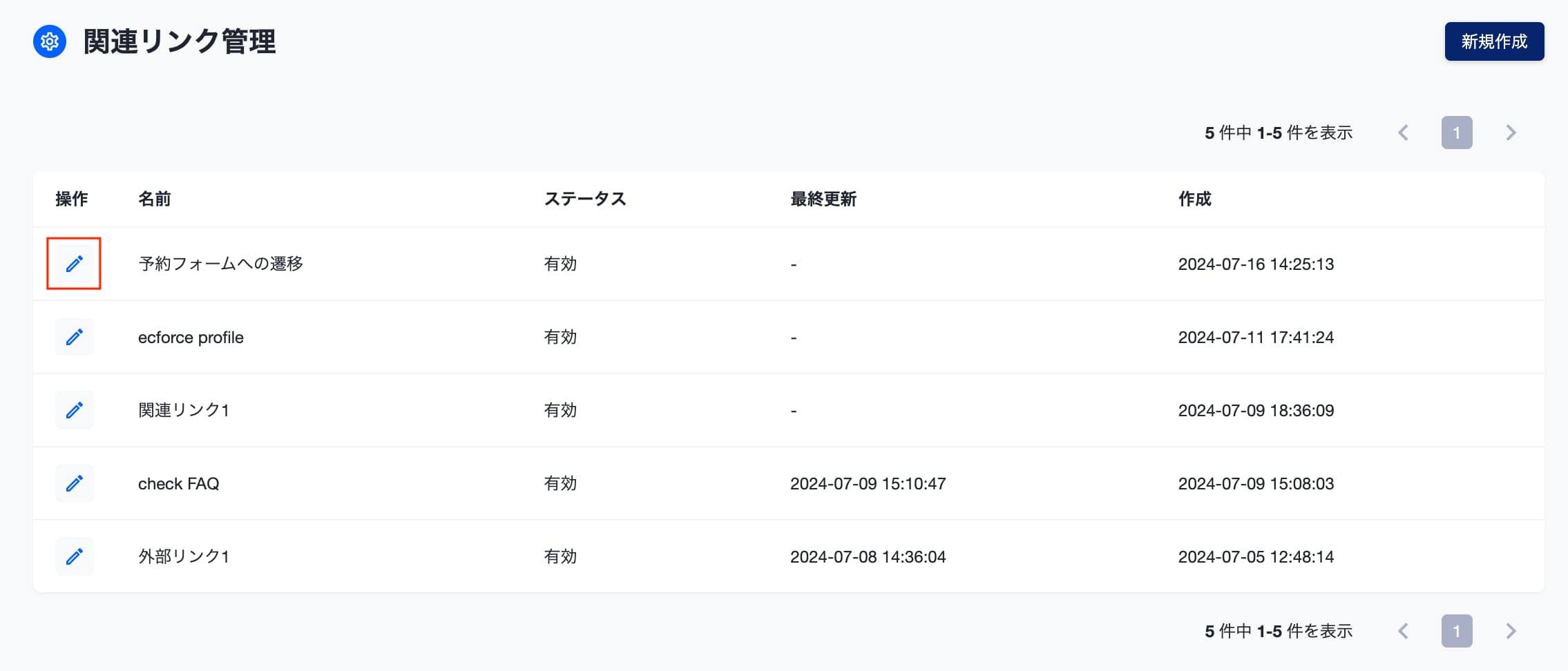Click the blue gear icon beside 関連リンク管理
Screen dimensions: 1568x671
click(50, 42)
